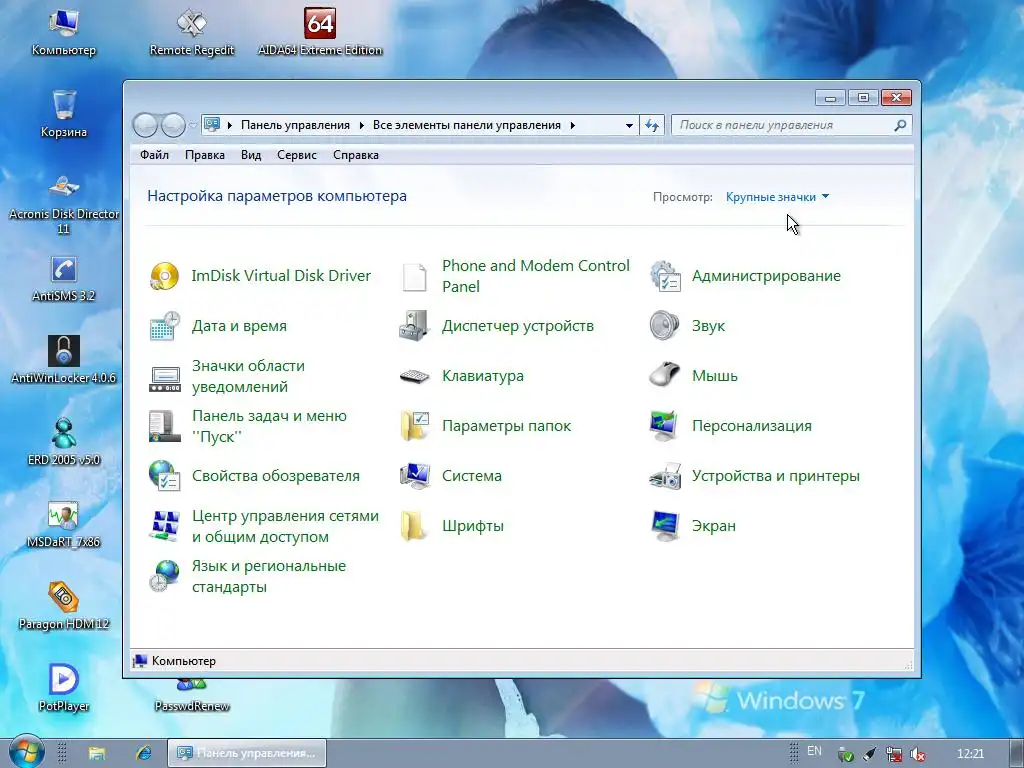This screenshot has height=768, width=1024.
Task: Select the AntiSMS 3.2 desktop icon
Action: 64,269
